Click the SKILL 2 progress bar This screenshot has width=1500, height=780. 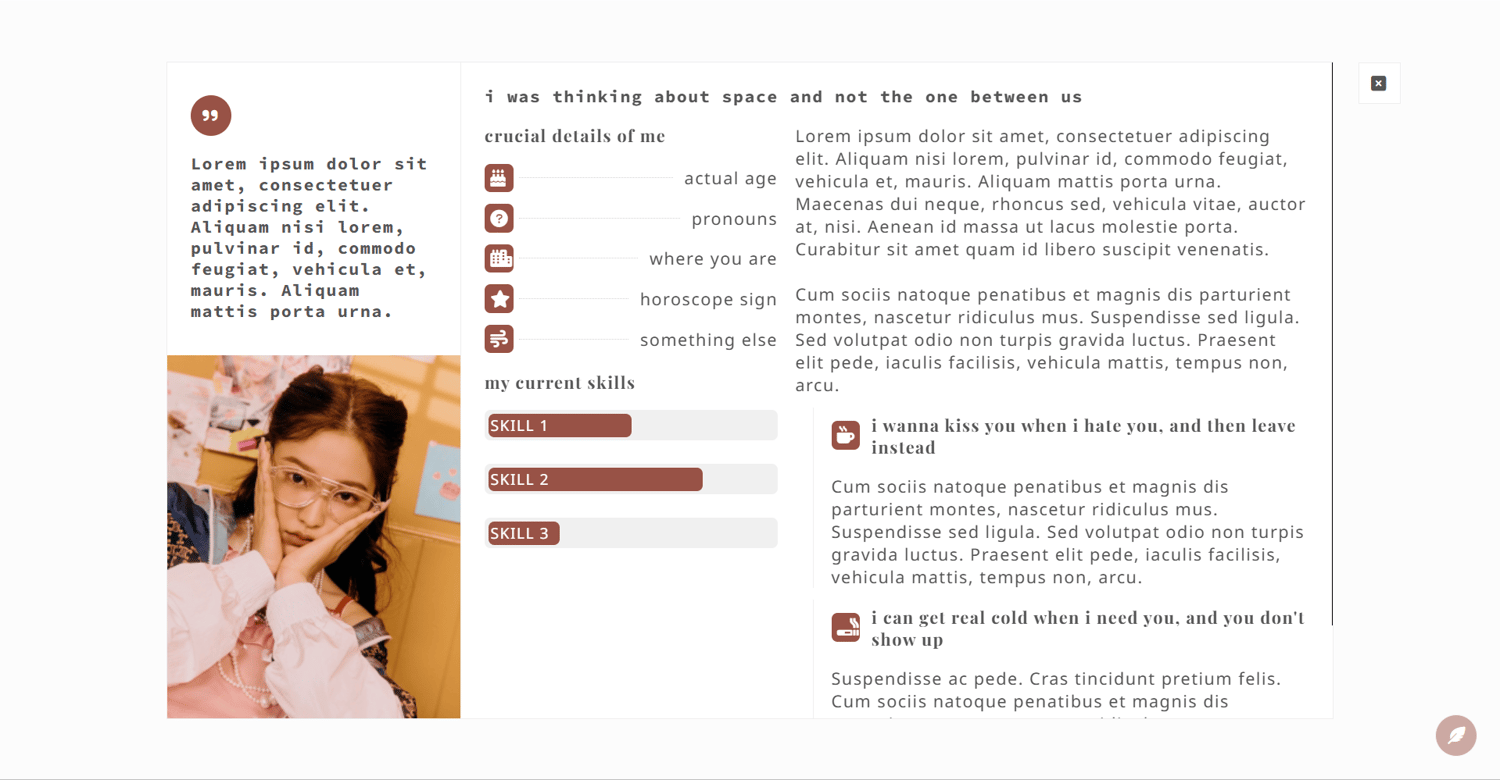tap(631, 479)
